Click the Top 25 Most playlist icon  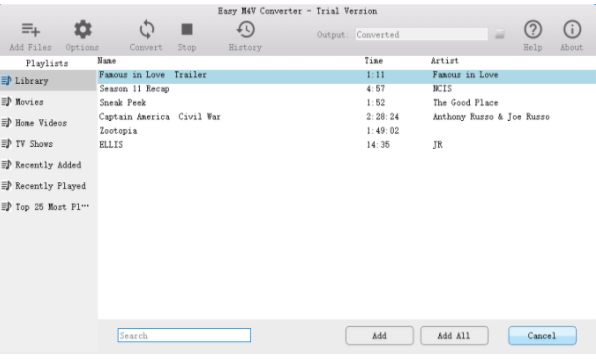[x=6, y=206]
